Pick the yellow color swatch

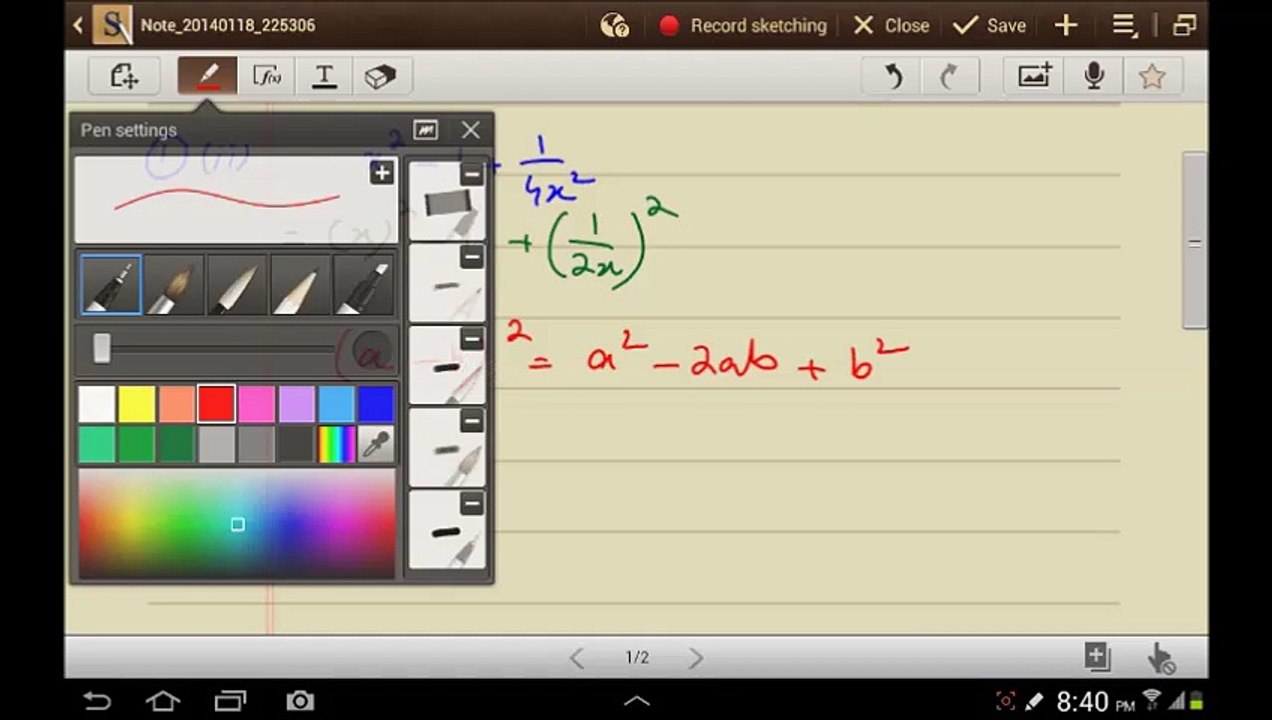point(137,404)
